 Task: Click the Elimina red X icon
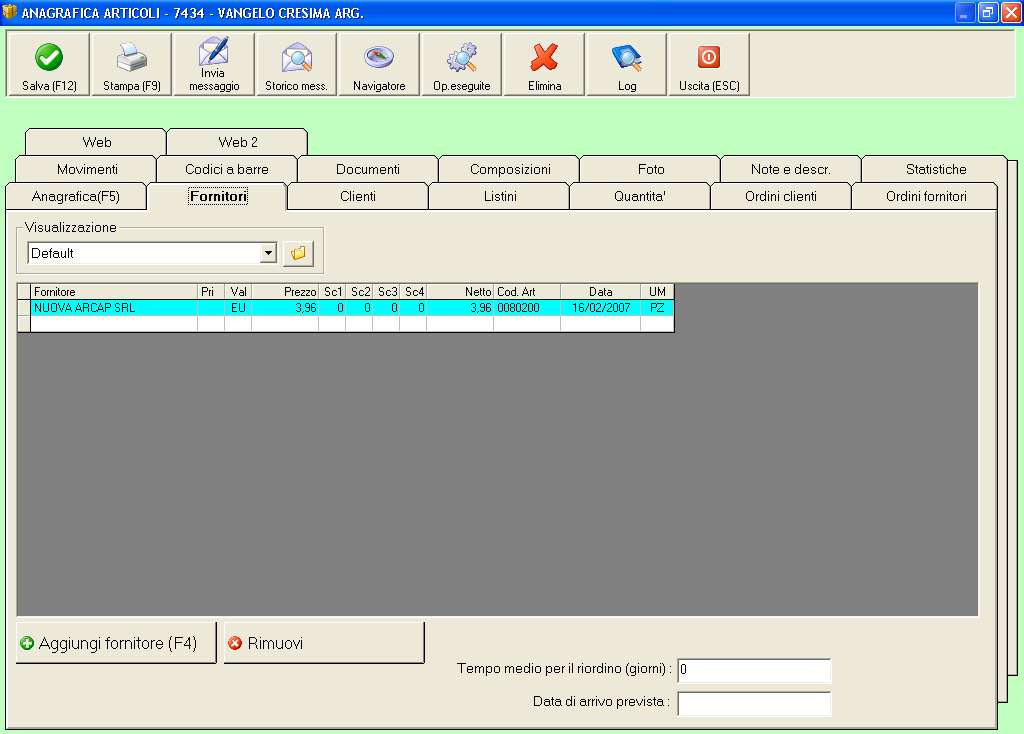(544, 57)
